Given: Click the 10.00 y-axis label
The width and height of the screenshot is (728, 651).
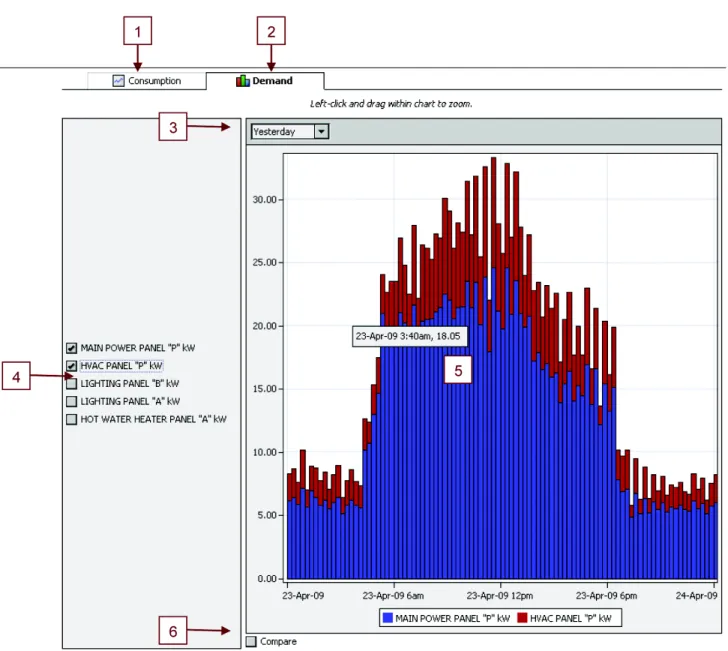Looking at the screenshot, I should pyautogui.click(x=264, y=452).
